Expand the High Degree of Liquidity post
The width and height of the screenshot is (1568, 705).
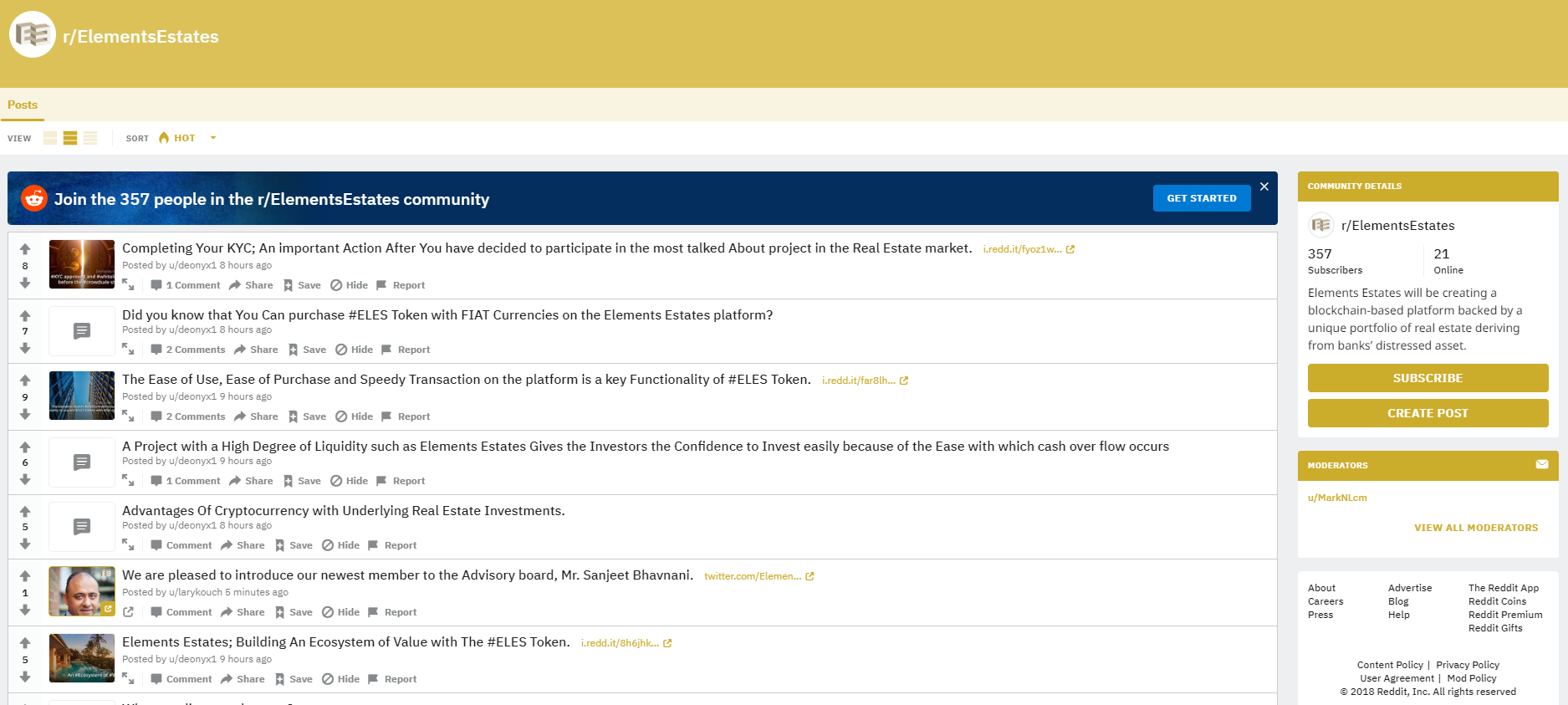click(128, 481)
